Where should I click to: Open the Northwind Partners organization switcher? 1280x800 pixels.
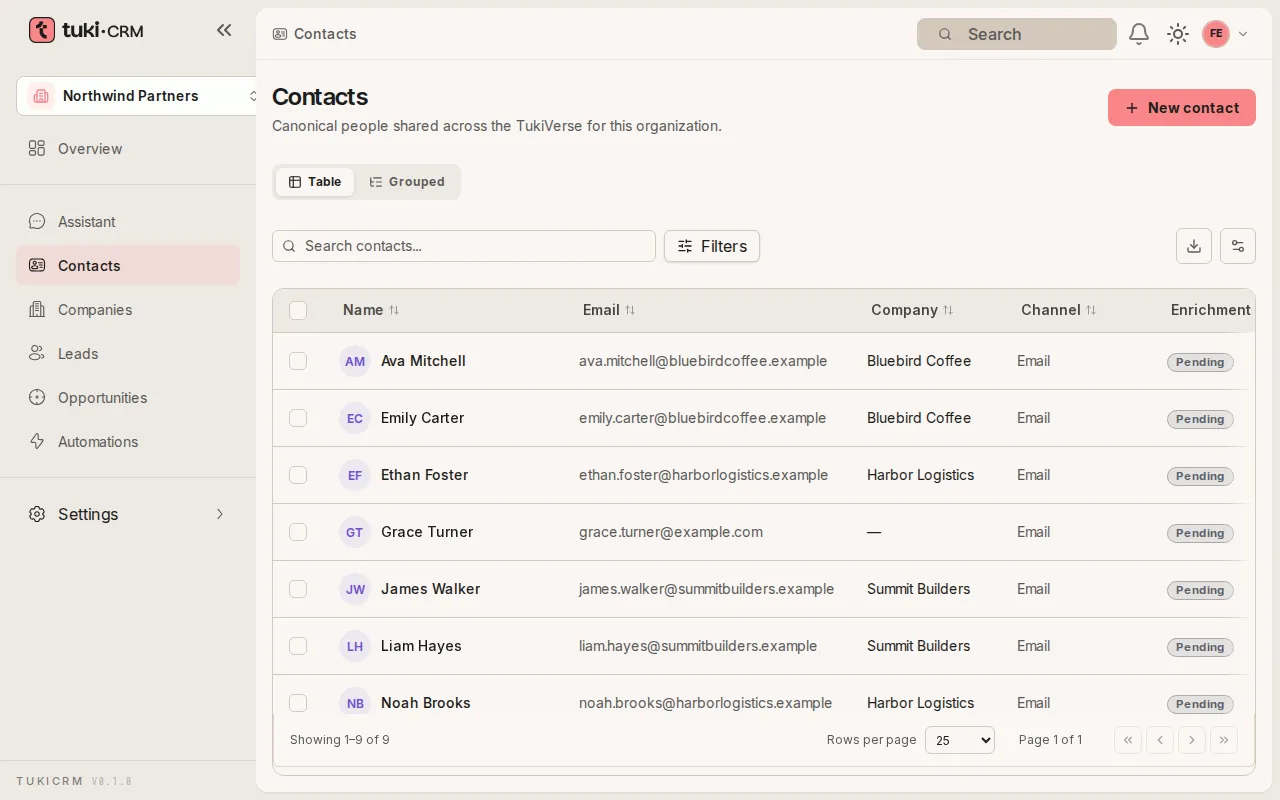coord(138,96)
